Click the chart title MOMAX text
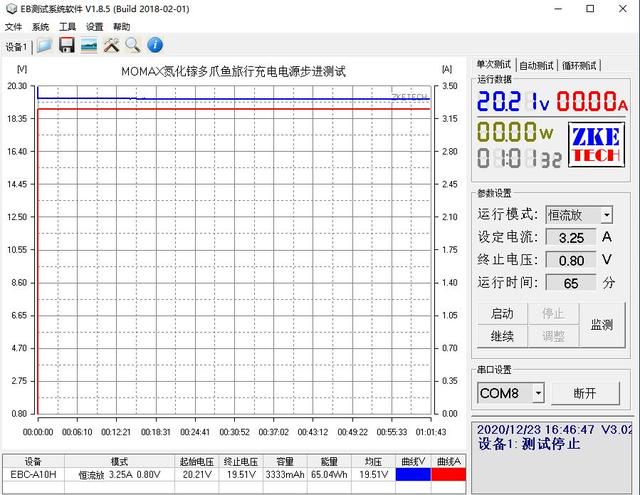Screen dimensions: 640x495 233,72
